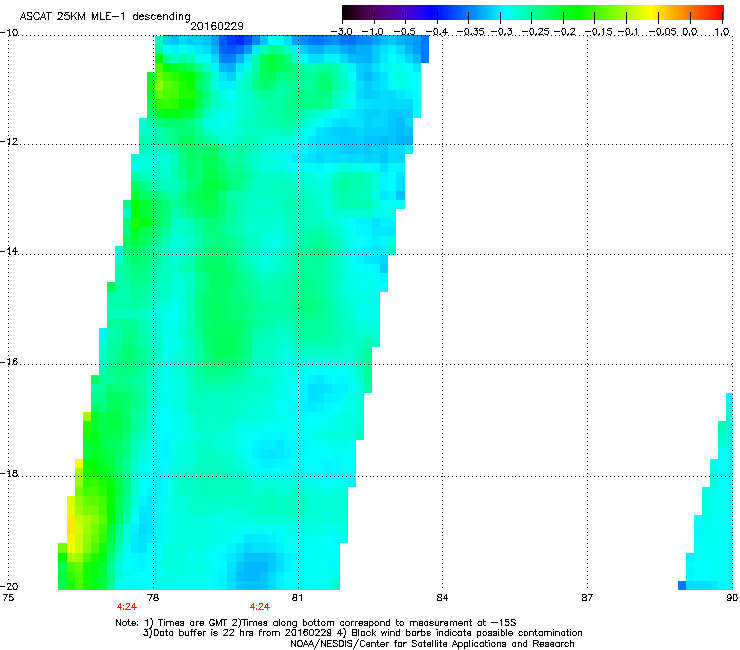
Task: Click the NOAA/NESDIS credit line
Action: click(432, 644)
